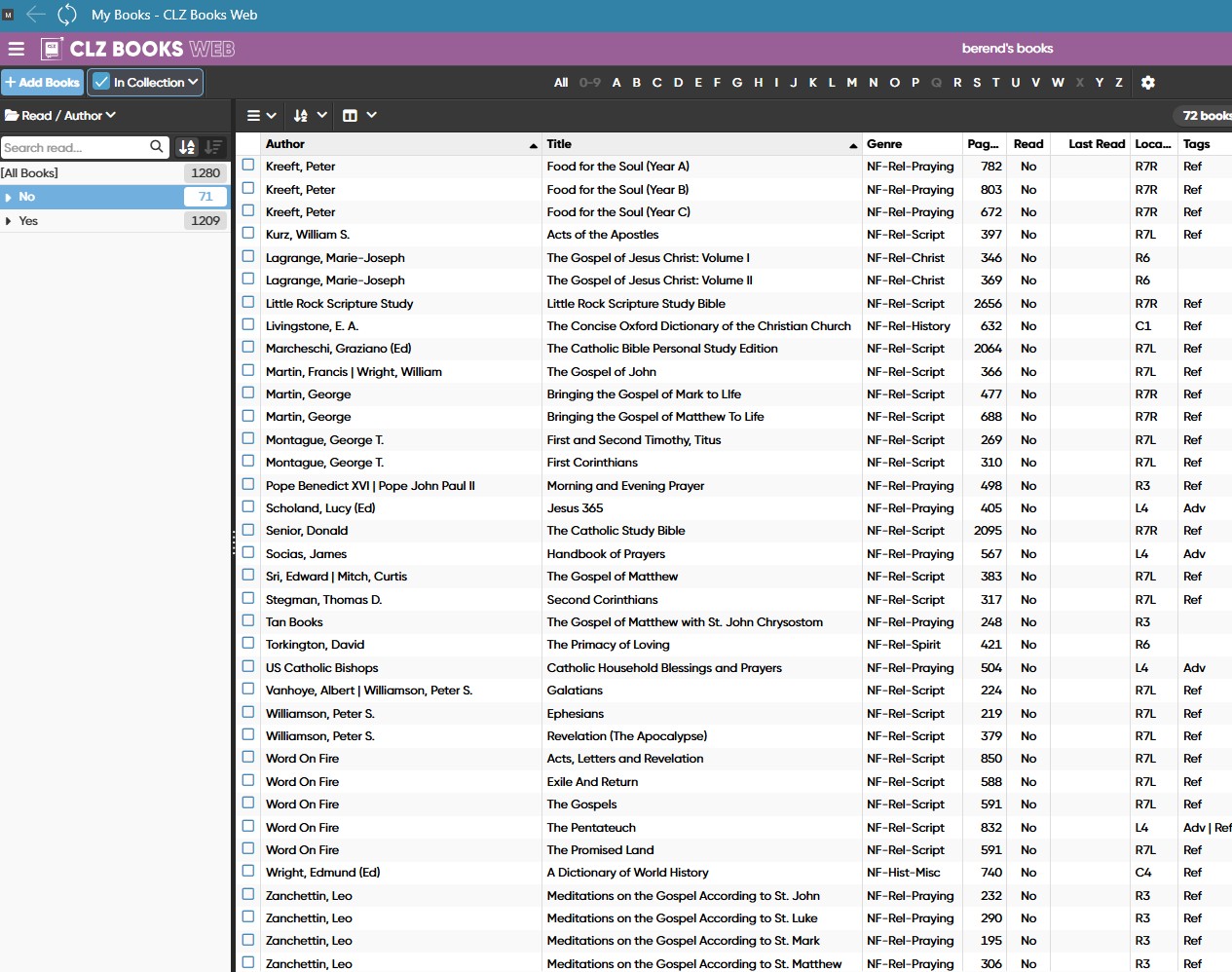Go back with the arrow icon
Screen dimensions: 1232x972
pos(36,15)
